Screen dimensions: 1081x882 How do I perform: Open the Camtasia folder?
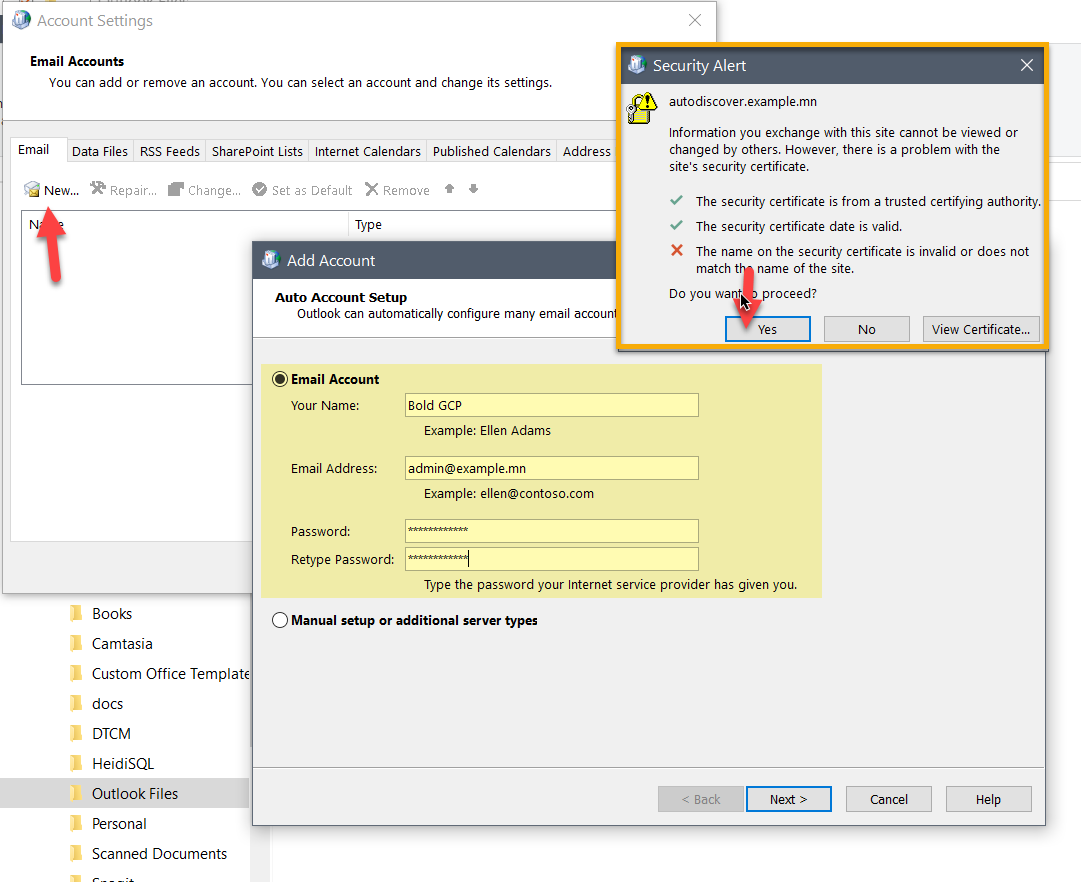(122, 643)
